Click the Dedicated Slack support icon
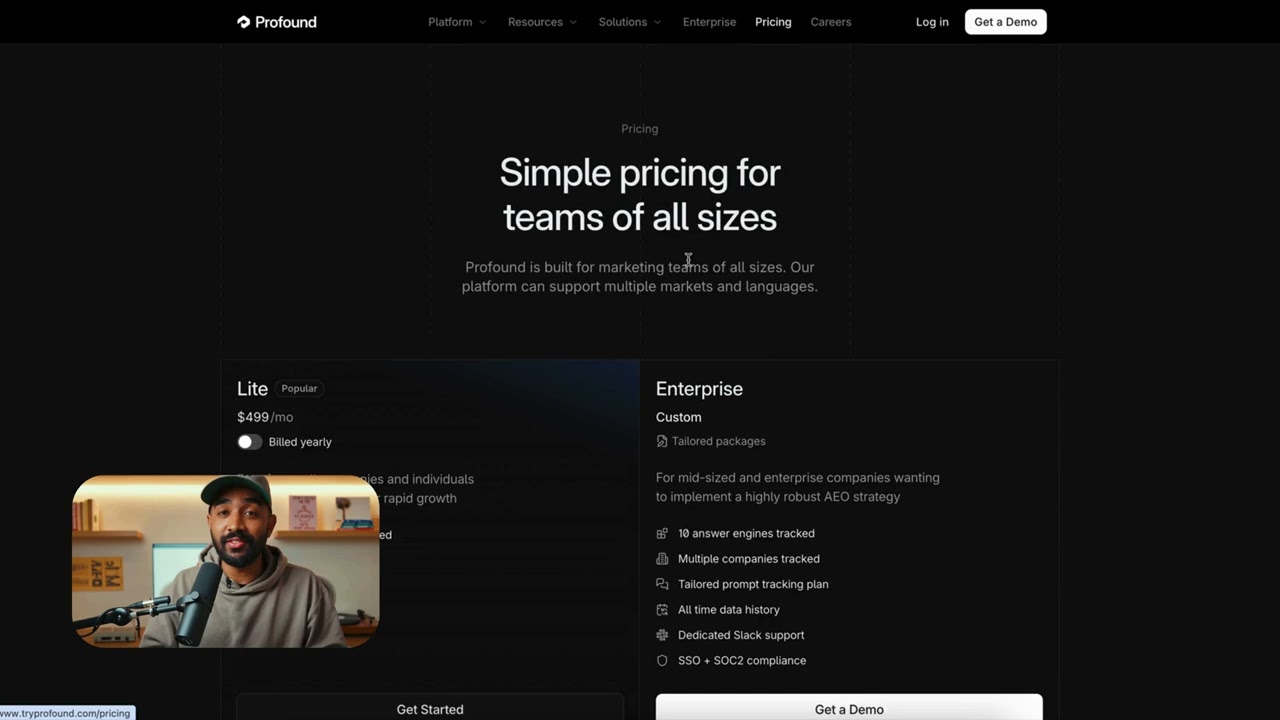The height and width of the screenshot is (720, 1280). pyautogui.click(x=662, y=635)
